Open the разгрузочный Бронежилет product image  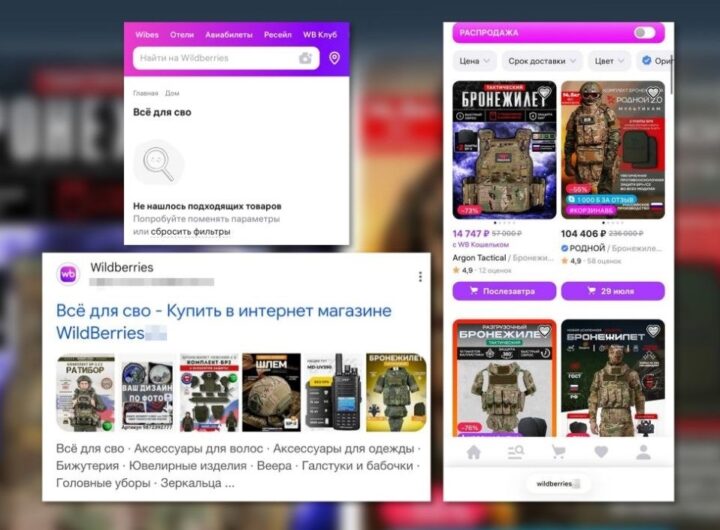click(504, 378)
